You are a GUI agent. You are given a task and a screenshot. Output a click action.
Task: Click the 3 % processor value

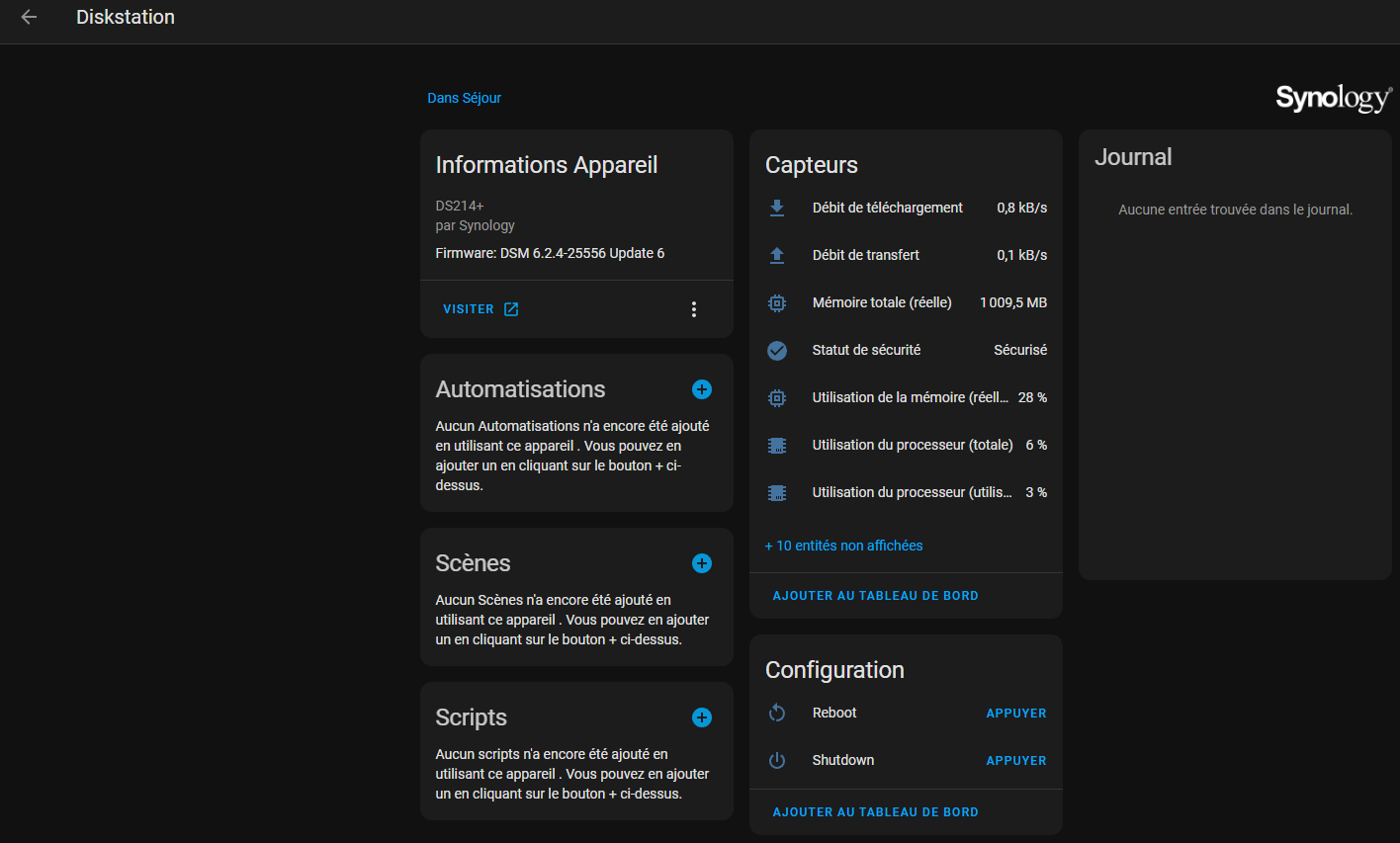coord(1036,492)
